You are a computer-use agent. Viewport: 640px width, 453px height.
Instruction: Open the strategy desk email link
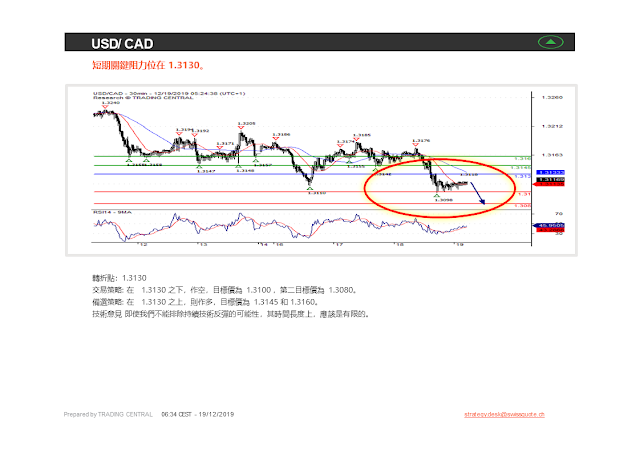(x=504, y=414)
